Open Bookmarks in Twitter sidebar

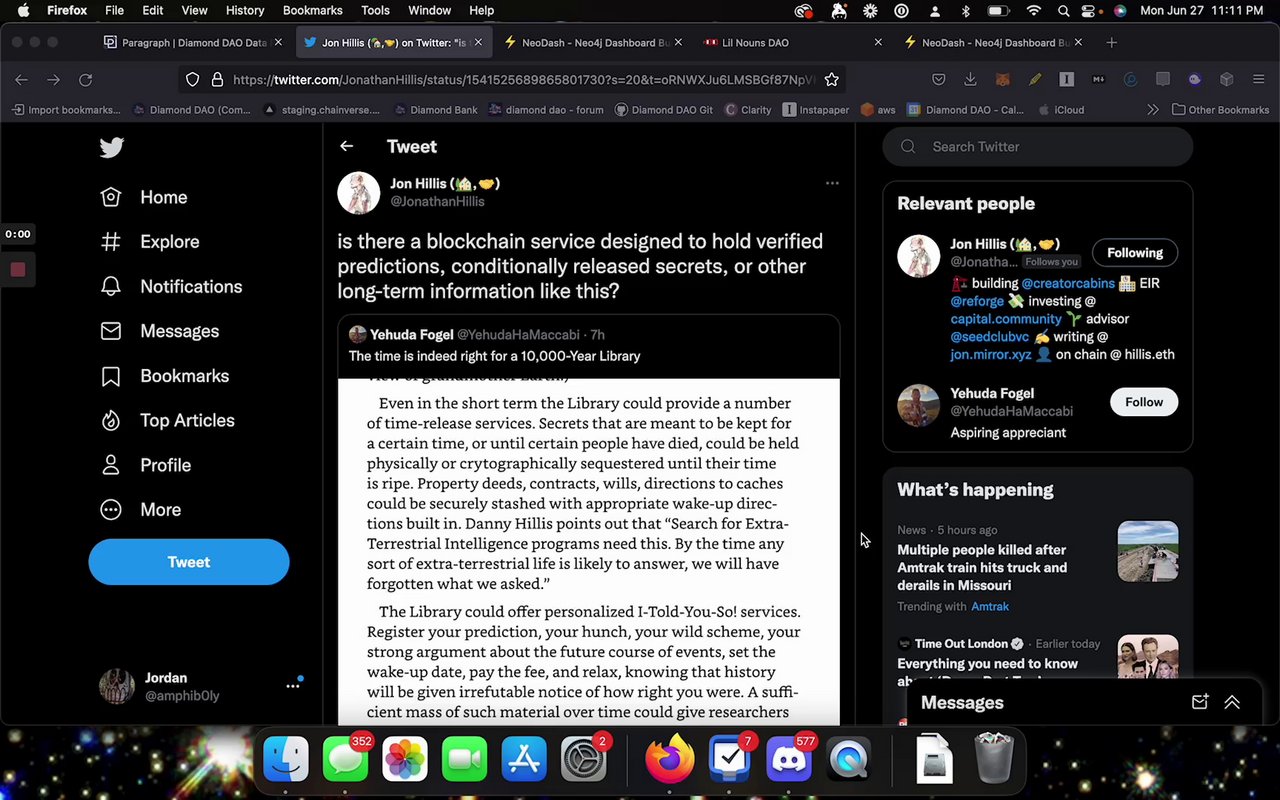click(165, 376)
